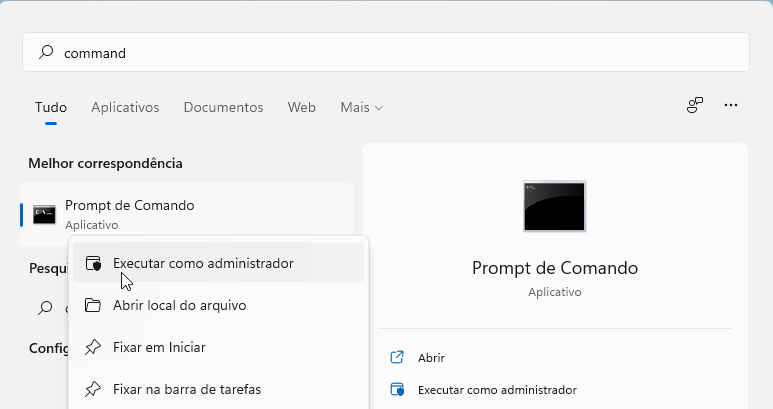Click Executar como administrador in preview pane
Screen dimensions: 773x409
497,390
